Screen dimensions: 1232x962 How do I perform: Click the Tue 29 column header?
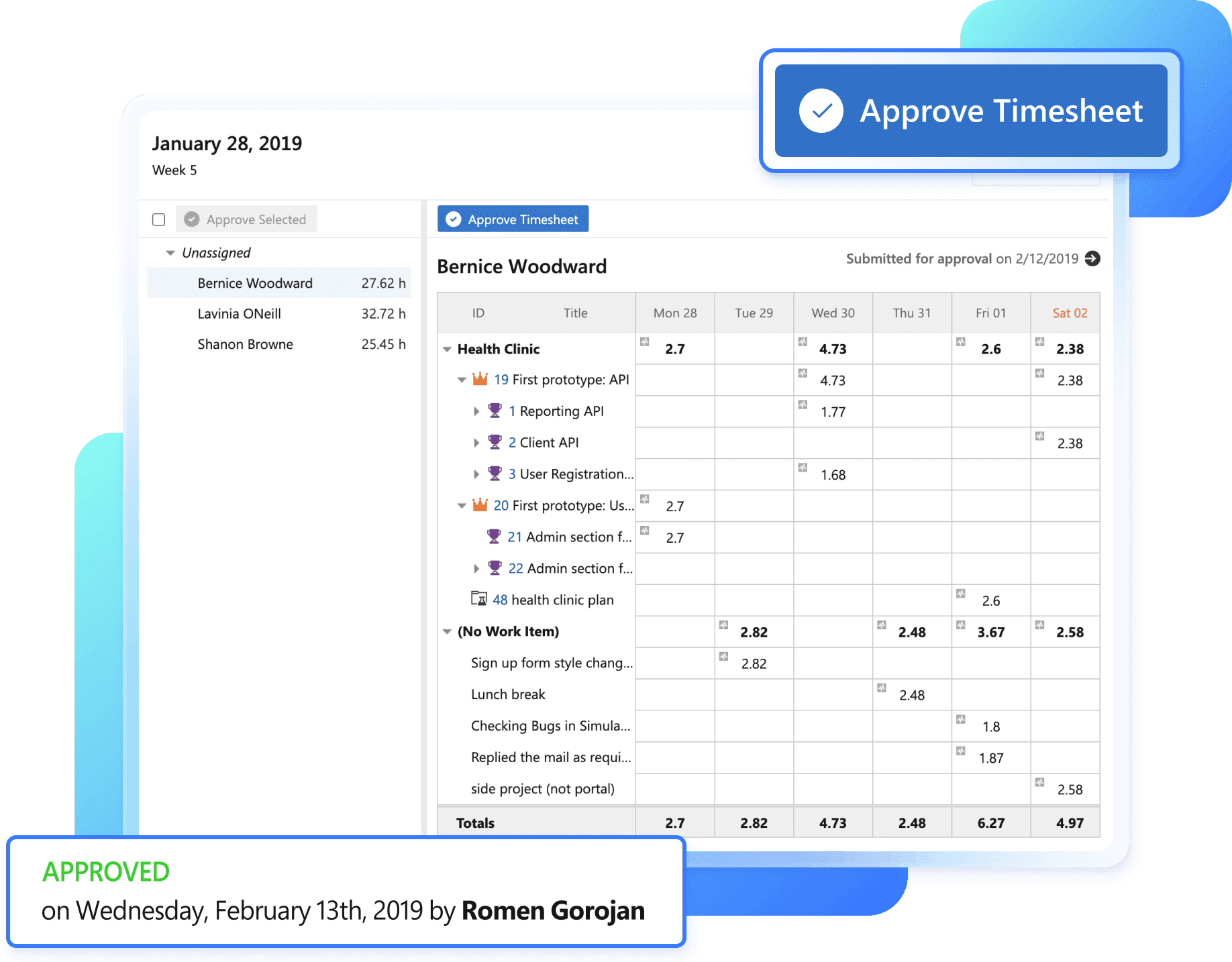pos(754,313)
